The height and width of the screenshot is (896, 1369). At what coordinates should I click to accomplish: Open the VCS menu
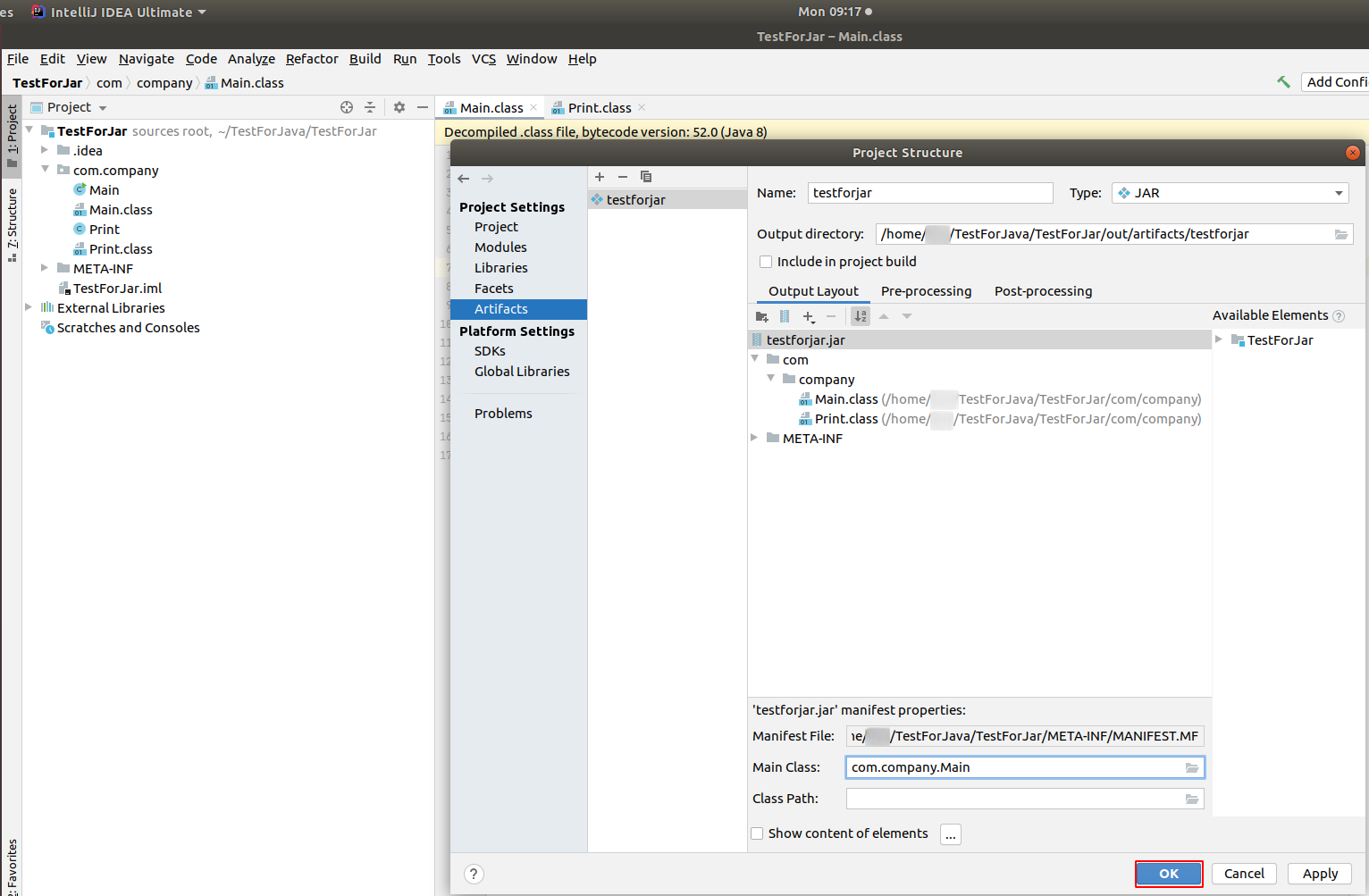tap(483, 59)
